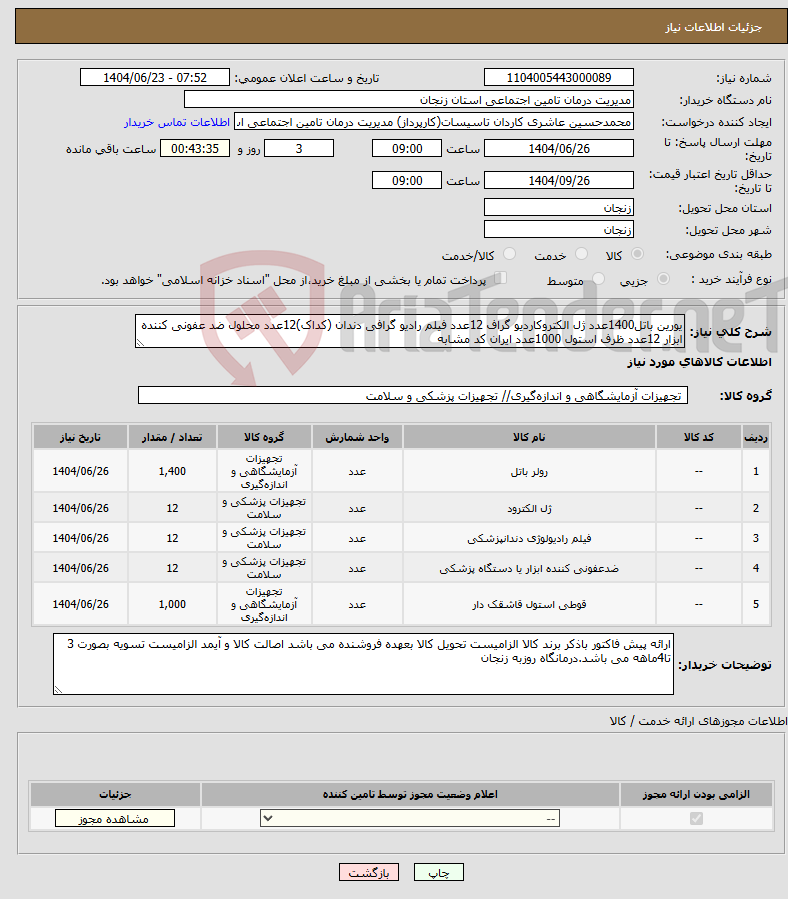Click the quantity cell 1,000
Viewport: 788px width, 899px height.
(x=172, y=604)
